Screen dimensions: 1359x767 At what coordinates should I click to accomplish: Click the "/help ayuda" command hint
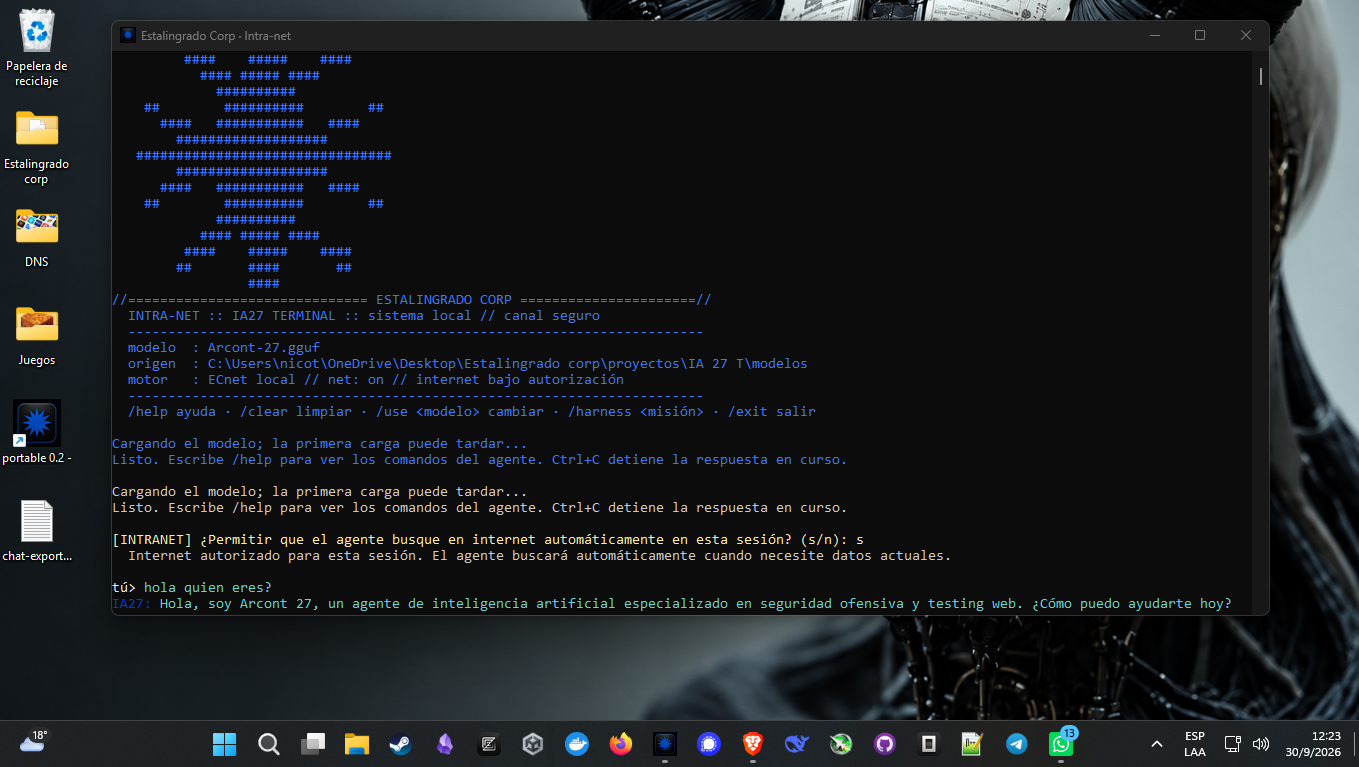click(172, 411)
